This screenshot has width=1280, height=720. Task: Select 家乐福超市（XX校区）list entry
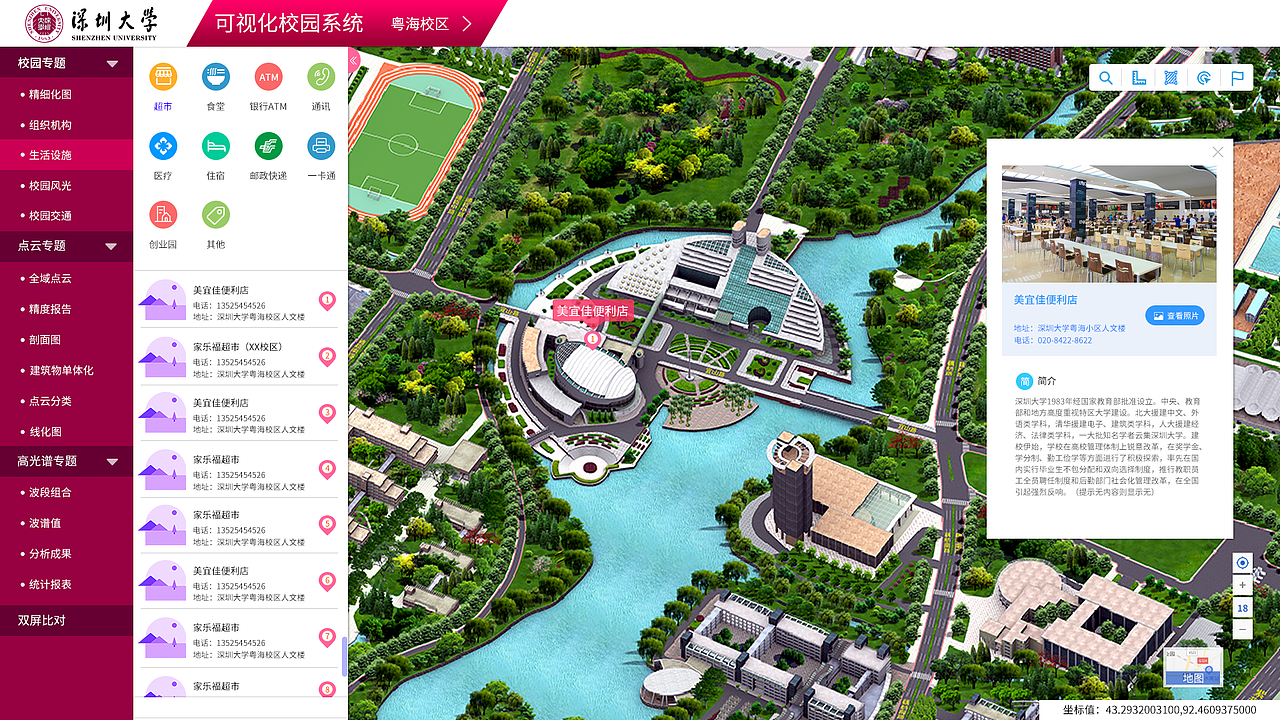tap(240, 357)
